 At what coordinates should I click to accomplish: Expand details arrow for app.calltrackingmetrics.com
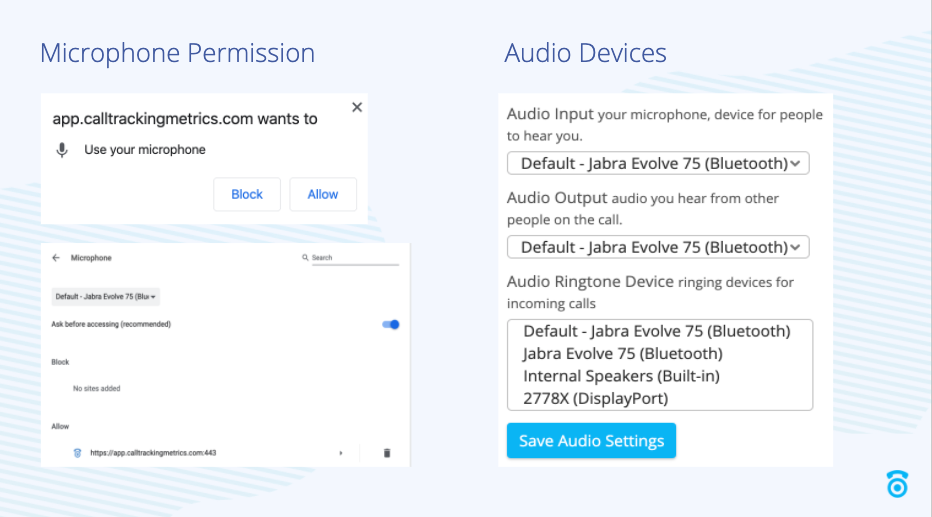tap(340, 453)
